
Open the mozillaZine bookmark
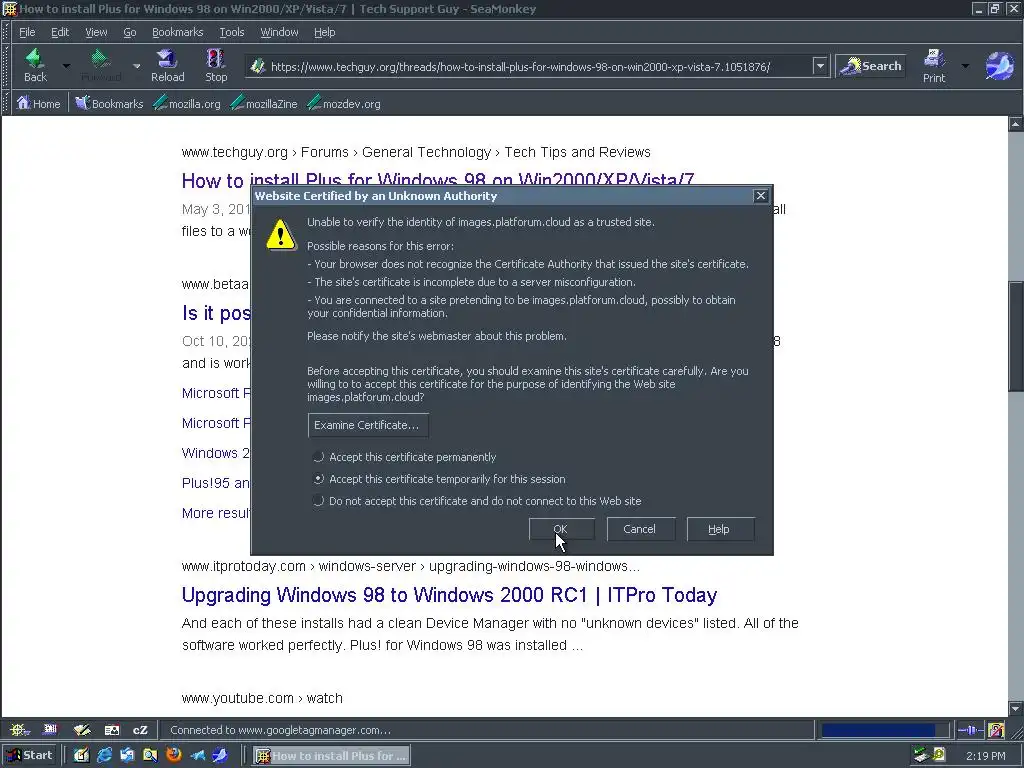[x=264, y=103]
